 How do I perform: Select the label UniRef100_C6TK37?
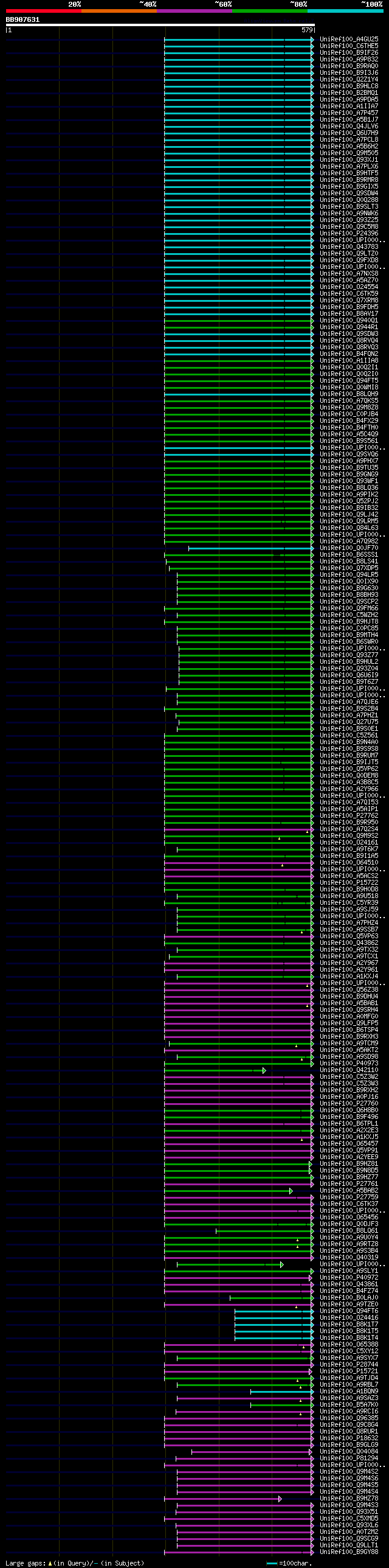(x=349, y=1204)
